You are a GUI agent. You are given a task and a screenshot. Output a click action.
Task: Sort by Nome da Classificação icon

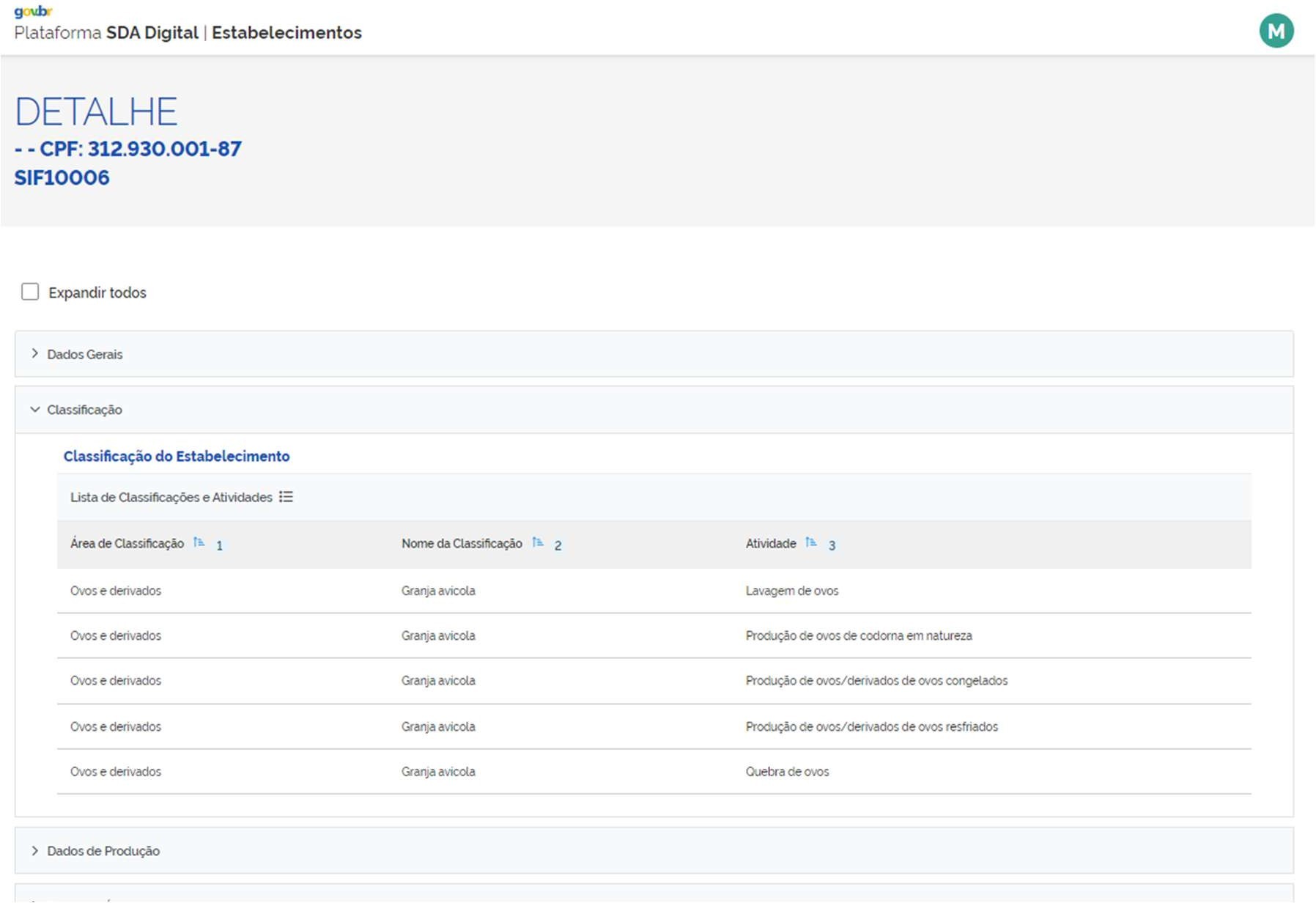(538, 543)
